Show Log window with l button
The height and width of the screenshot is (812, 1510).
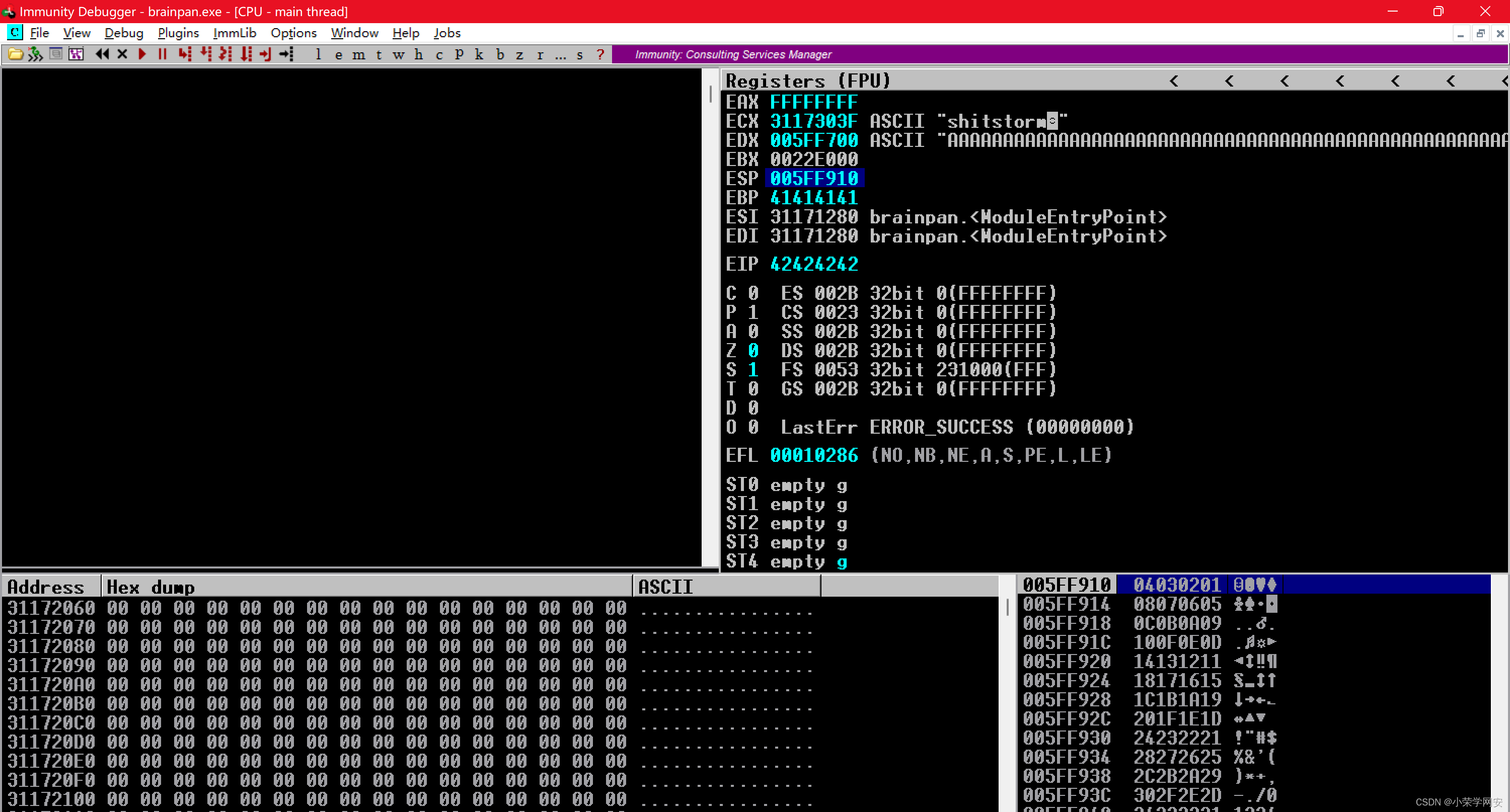coord(318,54)
